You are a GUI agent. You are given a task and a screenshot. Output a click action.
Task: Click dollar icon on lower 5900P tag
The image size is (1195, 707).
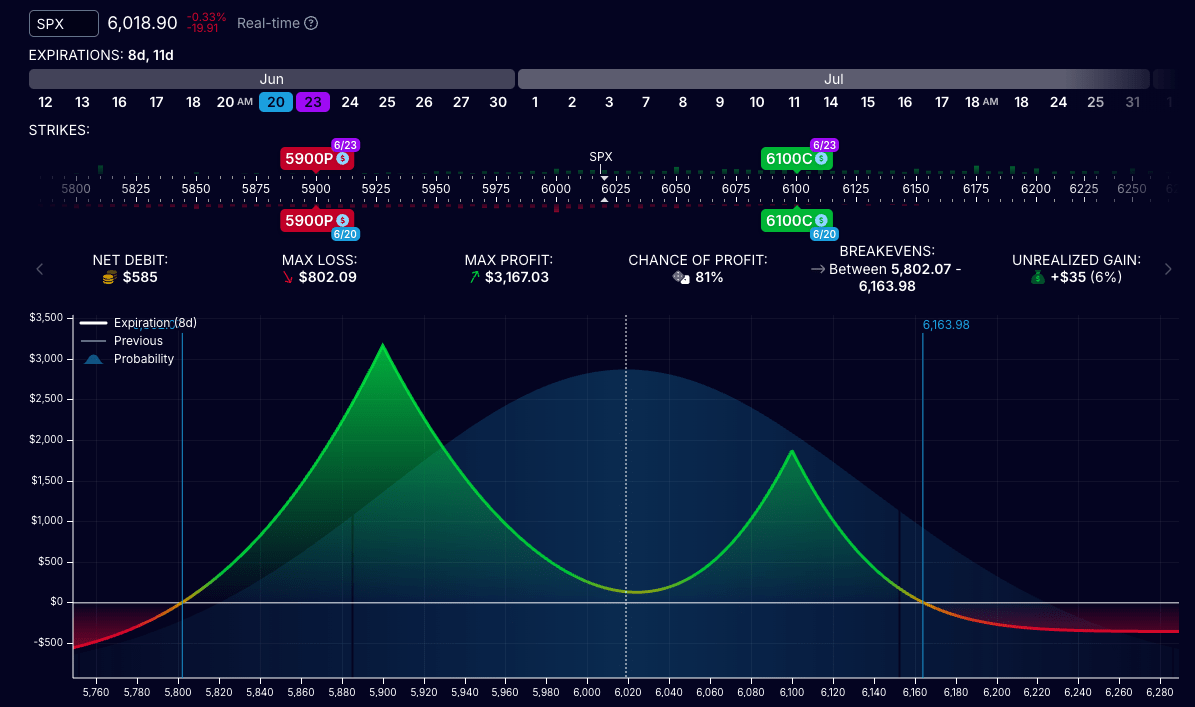pos(342,220)
